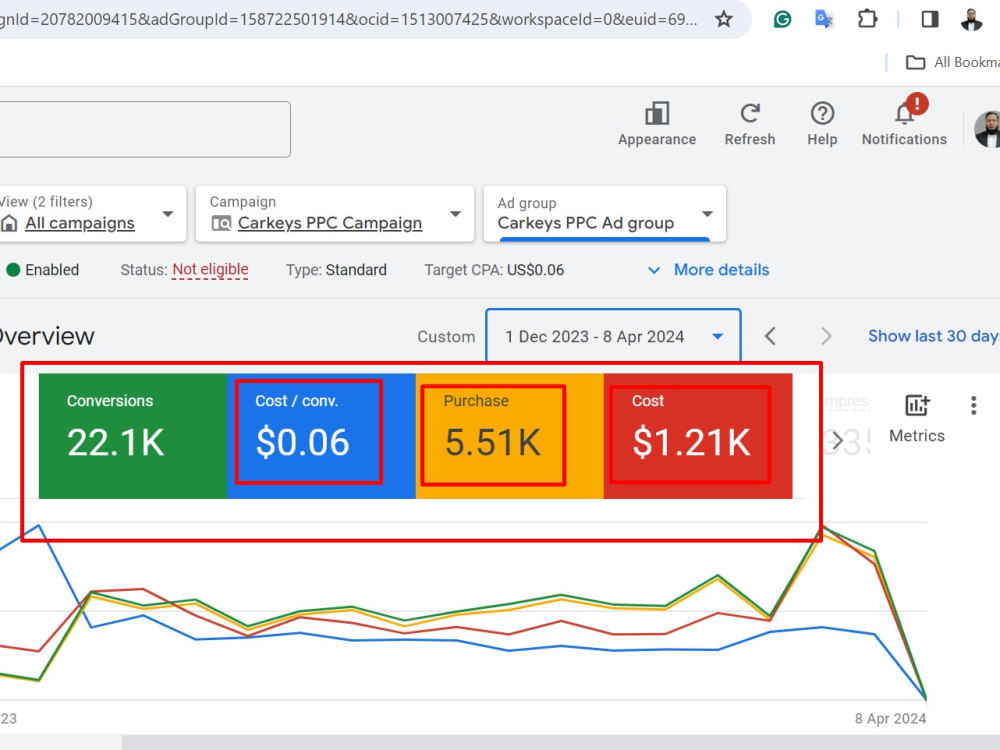The image size is (1000, 750).
Task: Click the Not eligible status link
Action: coord(210,270)
